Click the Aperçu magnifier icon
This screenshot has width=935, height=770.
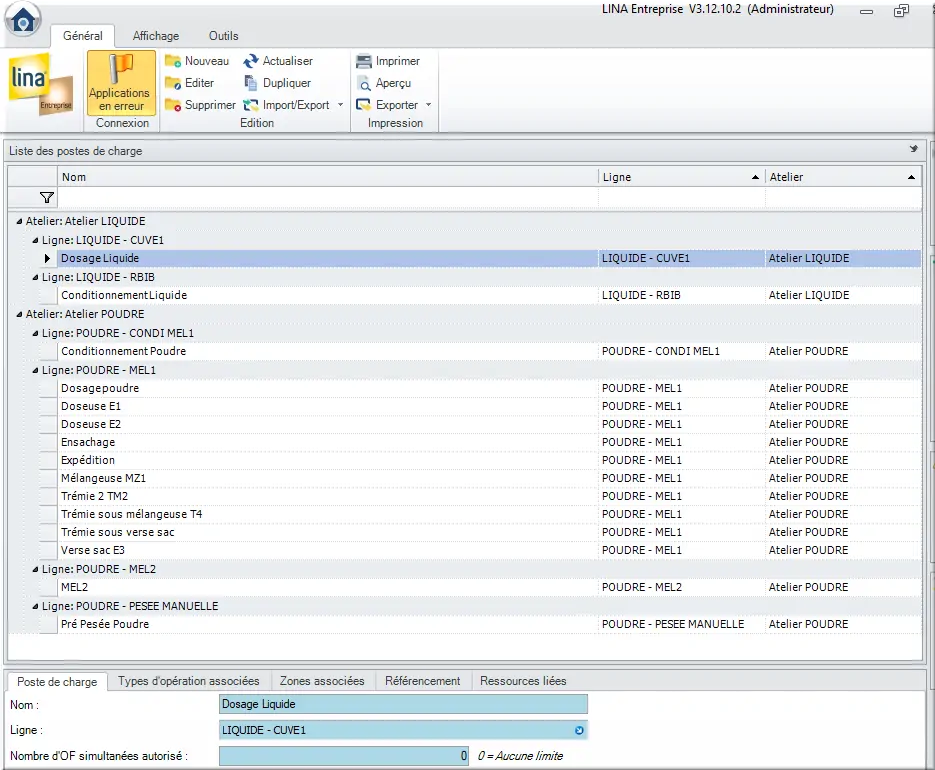click(x=364, y=83)
